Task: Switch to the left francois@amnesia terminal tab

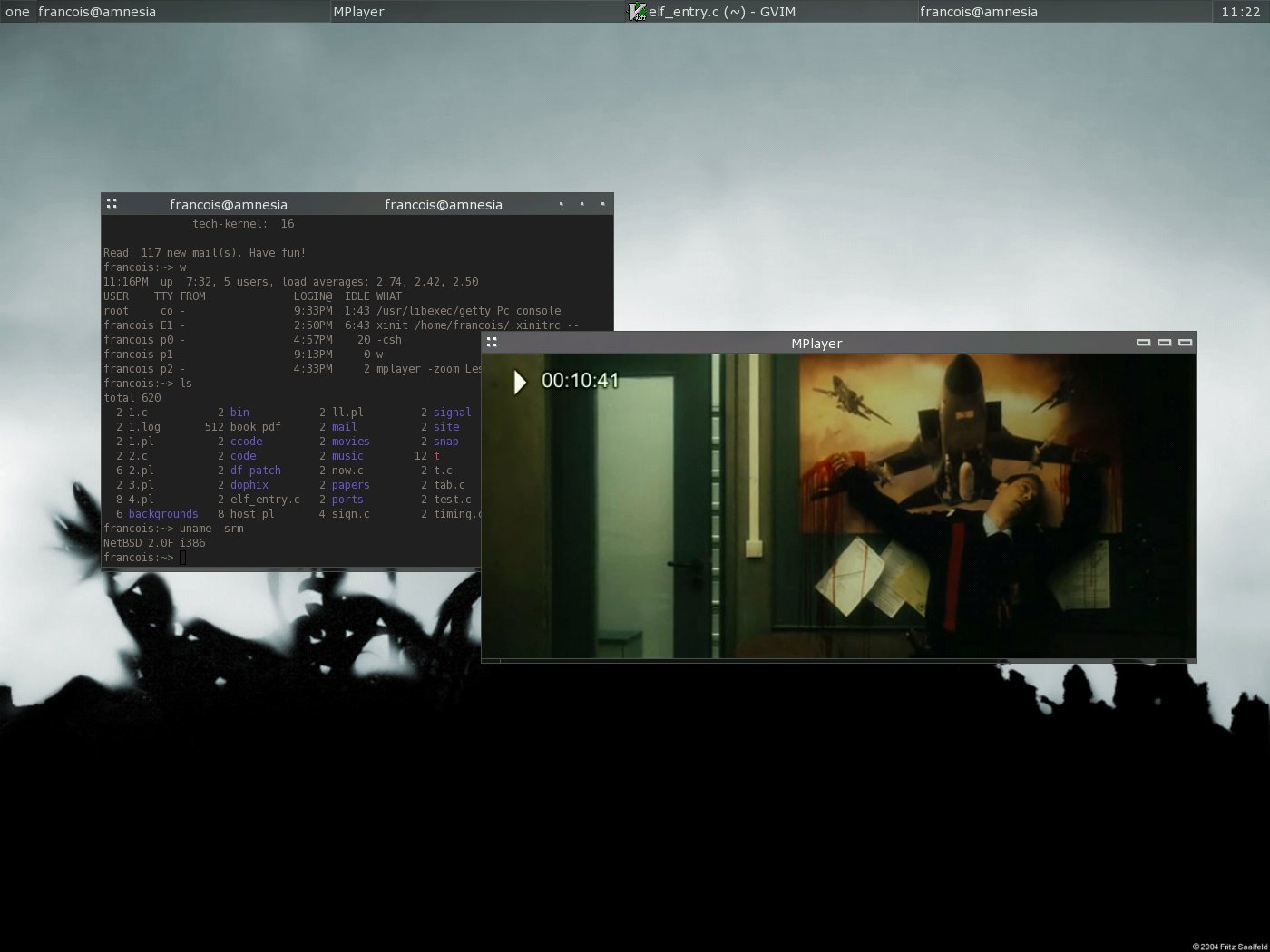Action: pyautogui.click(x=228, y=205)
